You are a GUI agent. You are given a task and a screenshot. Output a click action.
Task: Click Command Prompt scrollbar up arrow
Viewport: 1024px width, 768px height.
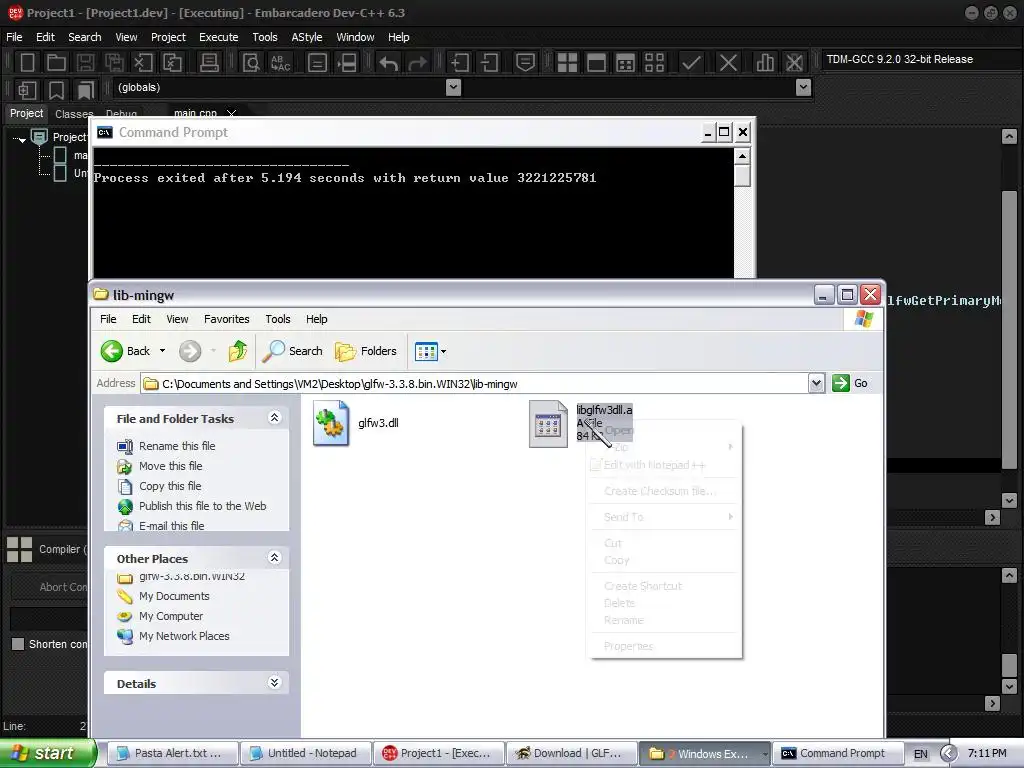pyautogui.click(x=742, y=156)
